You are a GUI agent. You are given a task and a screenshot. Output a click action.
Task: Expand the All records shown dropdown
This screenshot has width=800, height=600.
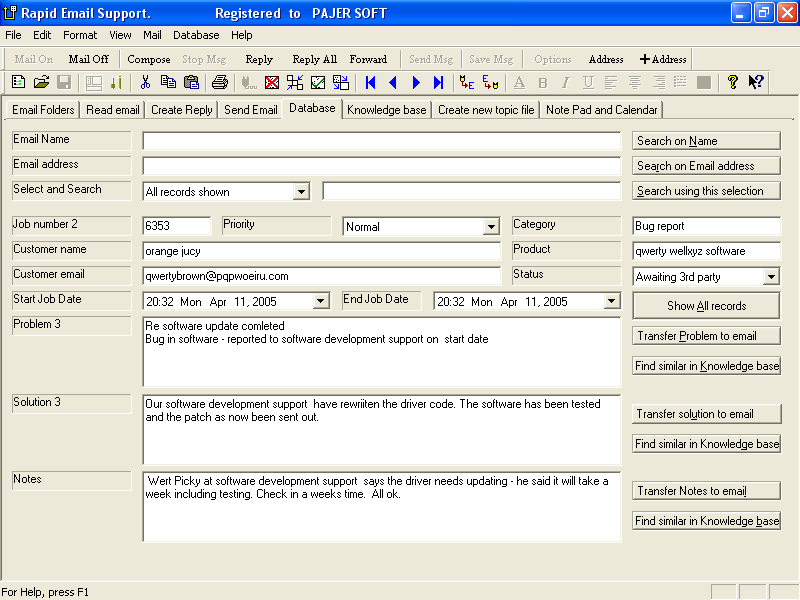[x=301, y=192]
